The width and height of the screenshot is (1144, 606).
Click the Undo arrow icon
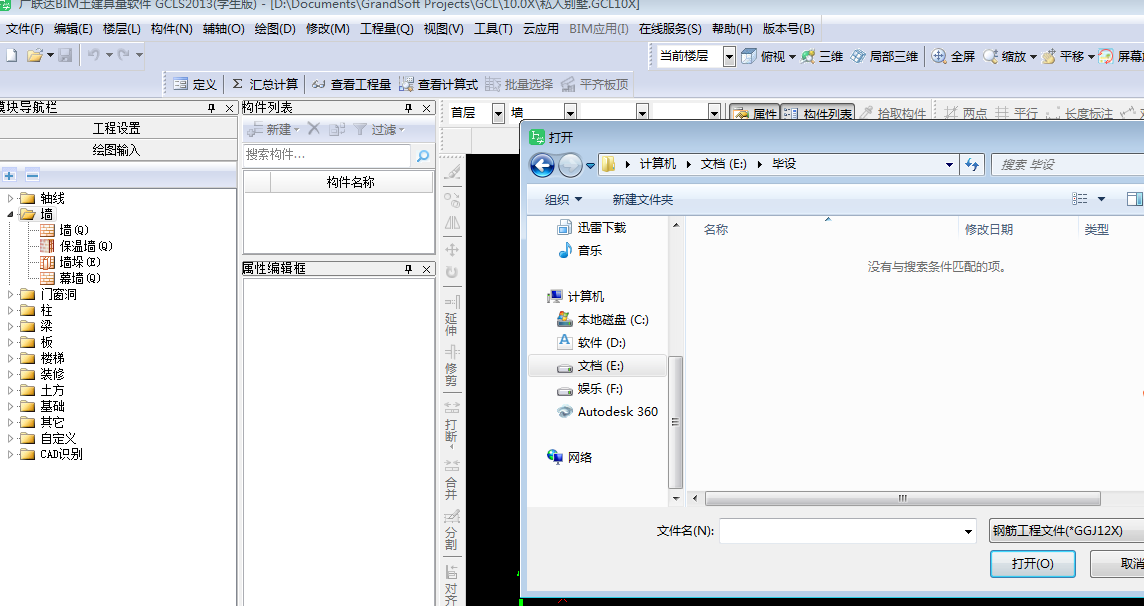click(93, 55)
